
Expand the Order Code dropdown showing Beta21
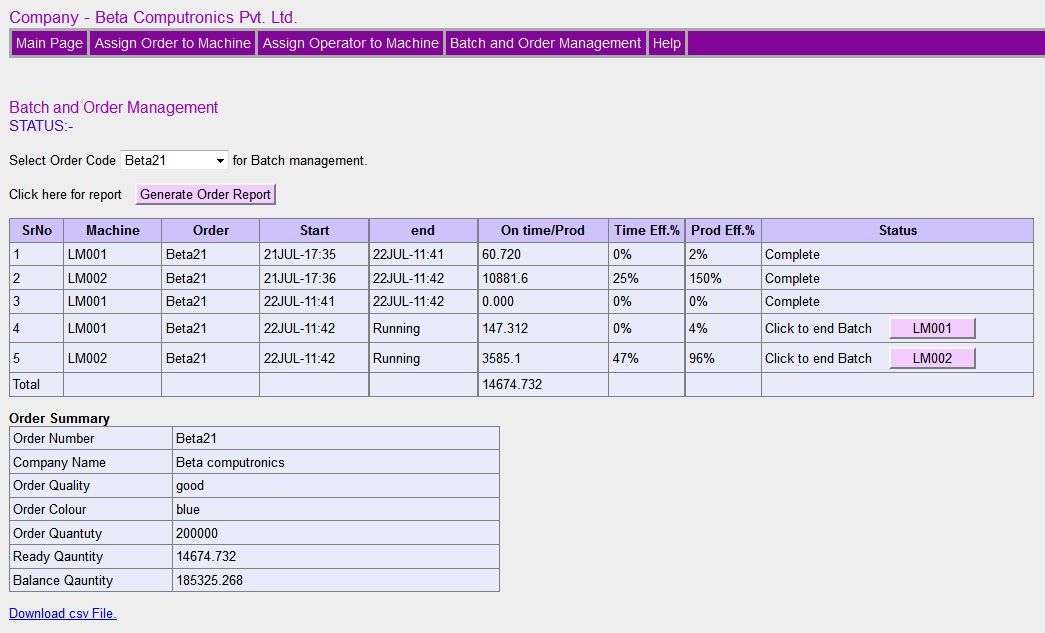point(175,160)
